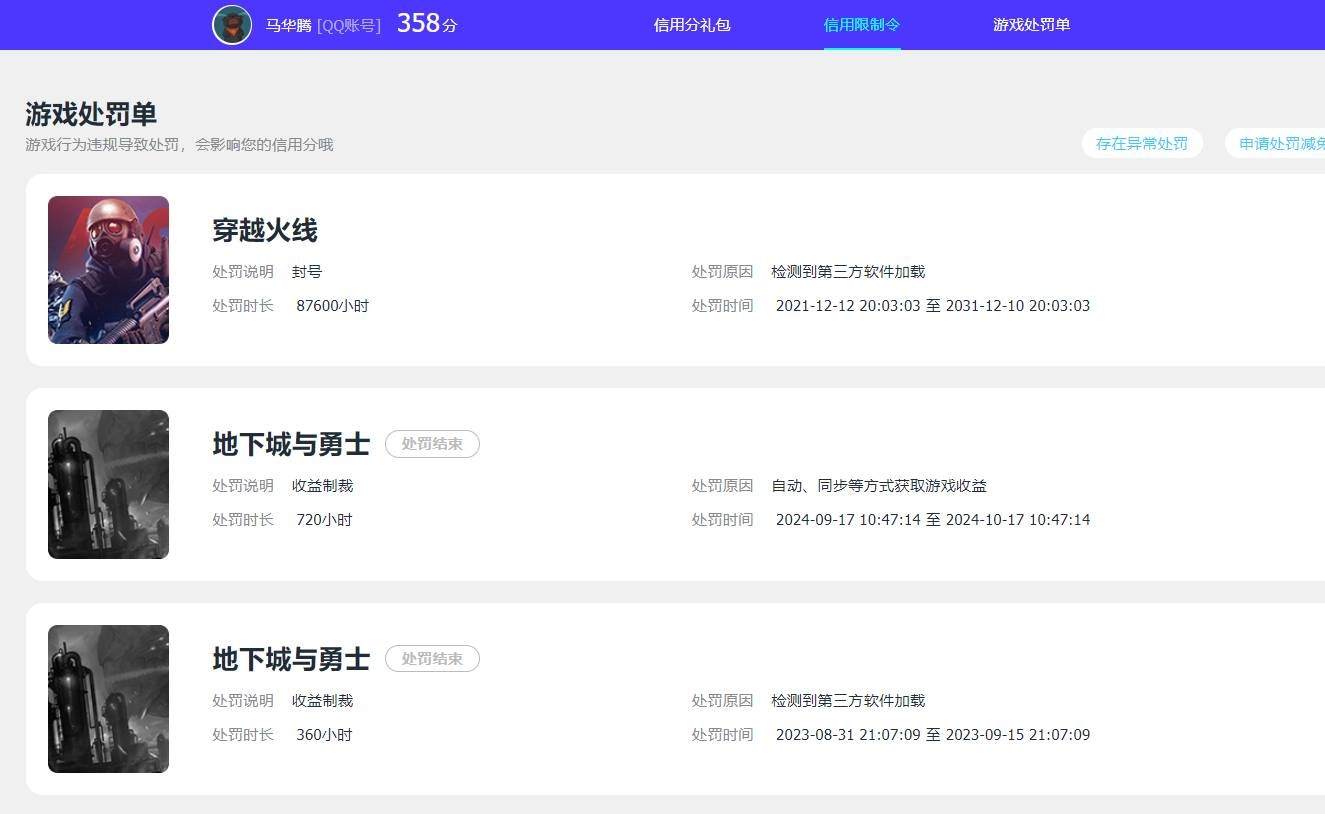Click the username 马华腾
The image size is (1325, 814).
coord(289,26)
